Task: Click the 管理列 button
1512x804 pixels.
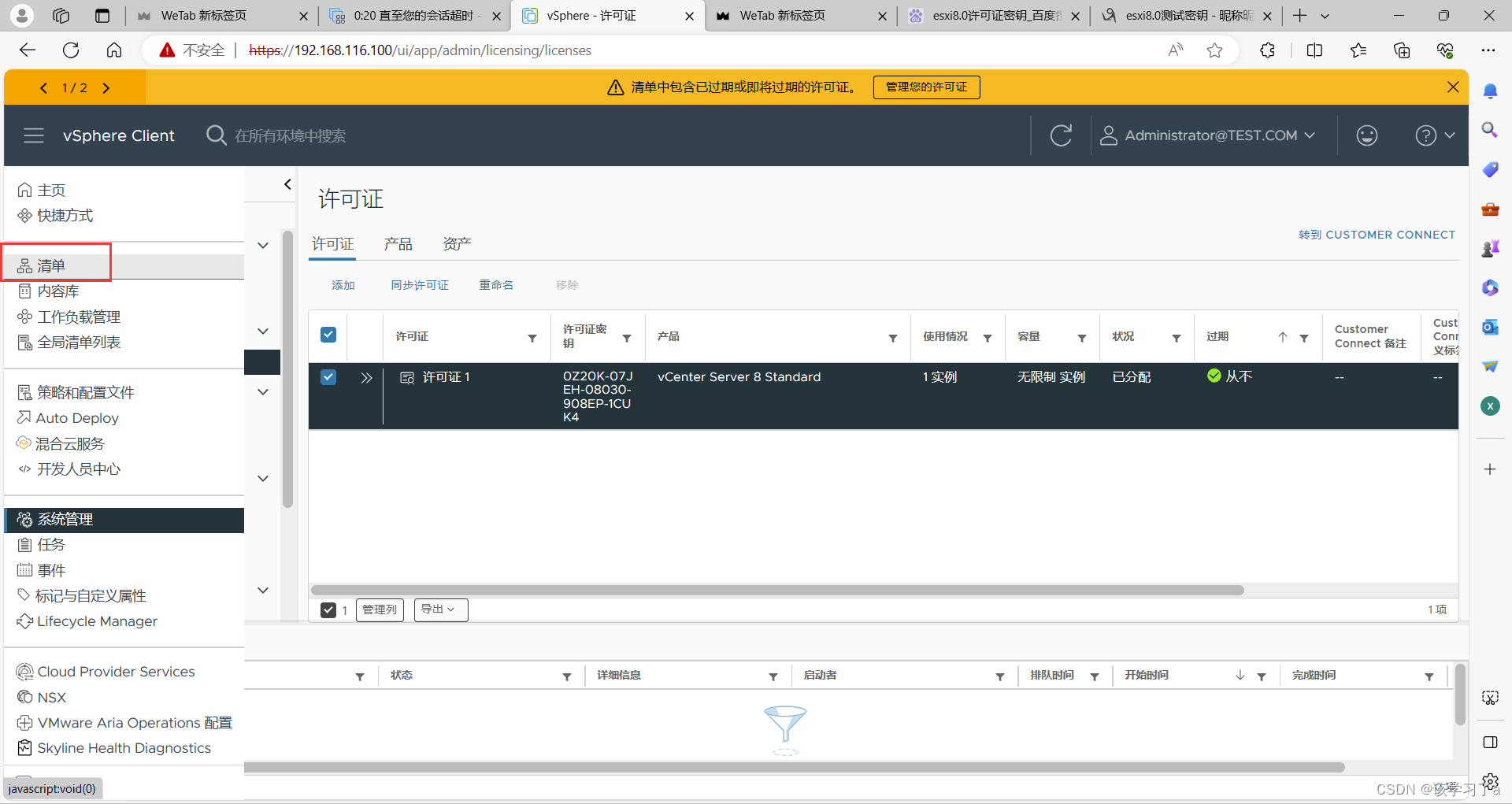Action: pos(380,609)
